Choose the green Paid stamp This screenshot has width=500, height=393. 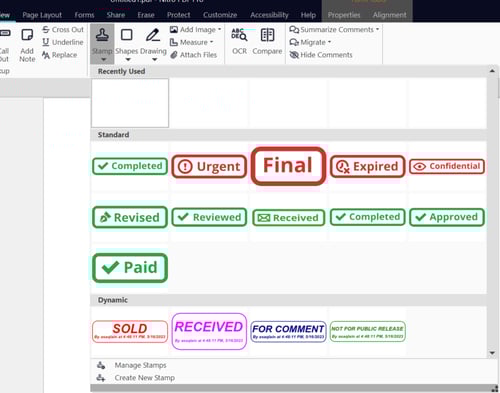pos(130,268)
